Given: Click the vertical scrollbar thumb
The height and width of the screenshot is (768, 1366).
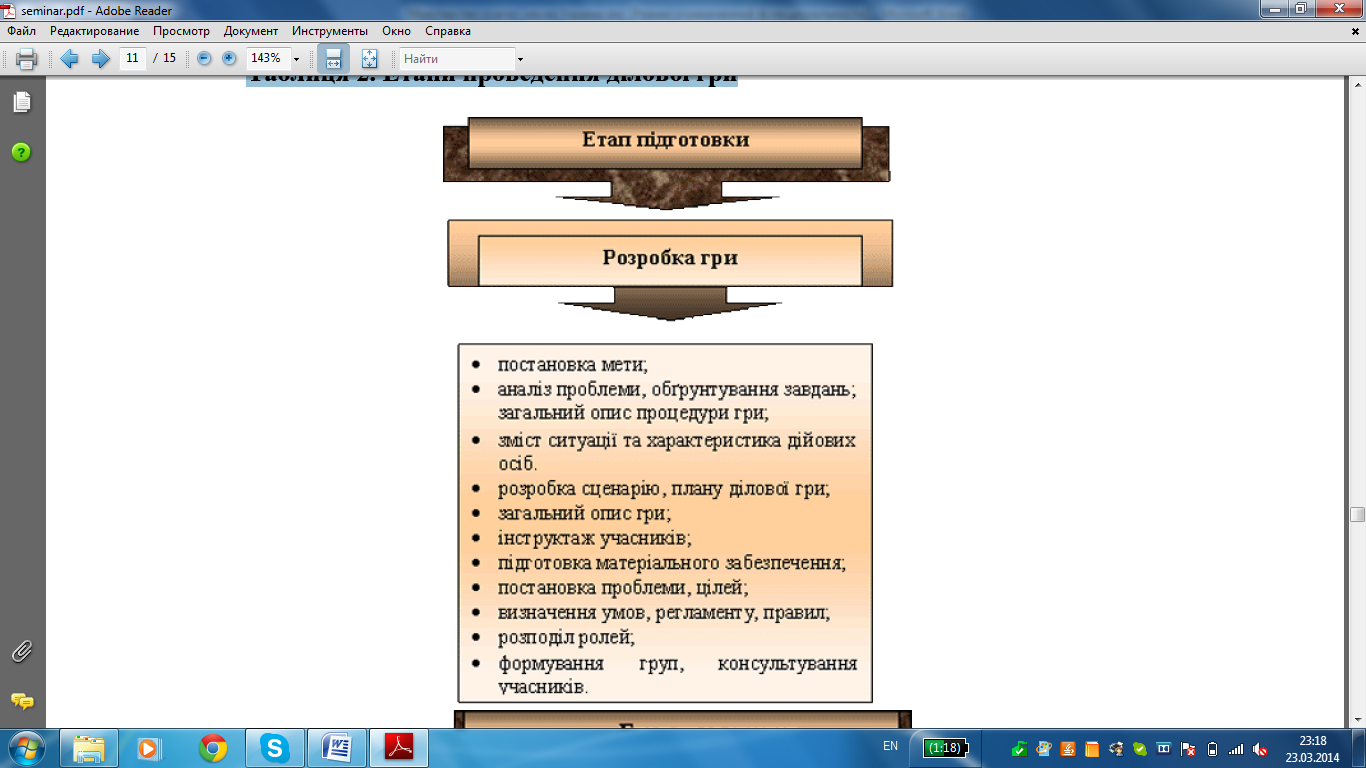Looking at the screenshot, I should [1357, 514].
